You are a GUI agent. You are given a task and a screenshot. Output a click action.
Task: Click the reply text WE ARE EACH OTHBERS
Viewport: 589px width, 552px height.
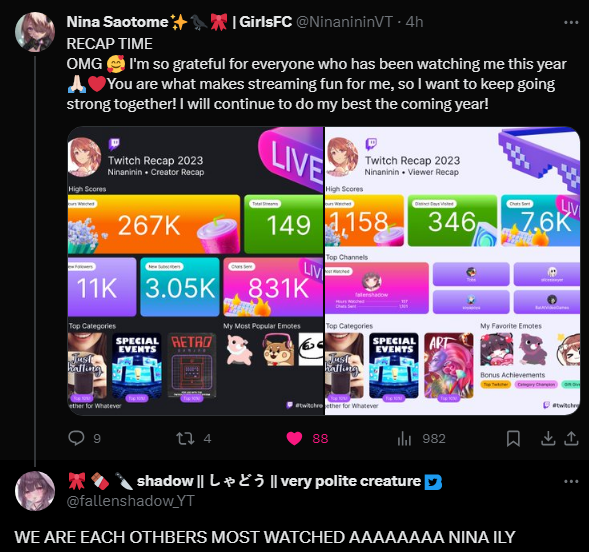tap(110, 537)
